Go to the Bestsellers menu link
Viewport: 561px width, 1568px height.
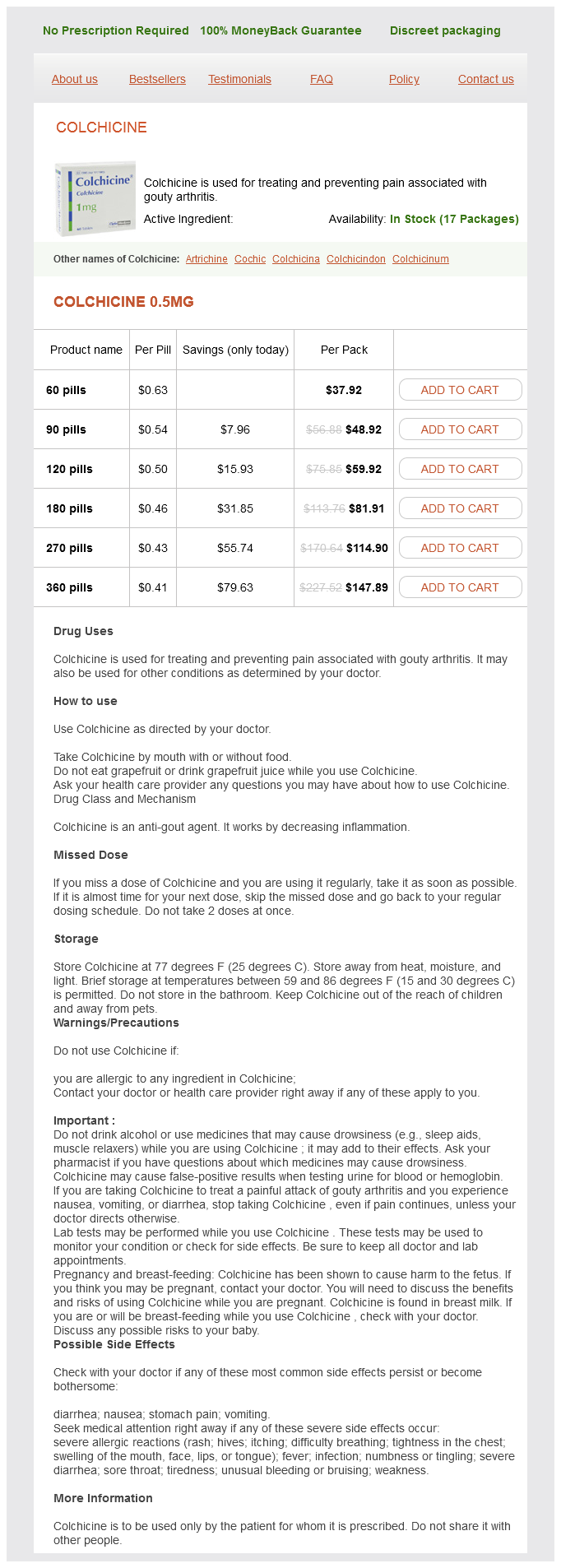[x=157, y=79]
